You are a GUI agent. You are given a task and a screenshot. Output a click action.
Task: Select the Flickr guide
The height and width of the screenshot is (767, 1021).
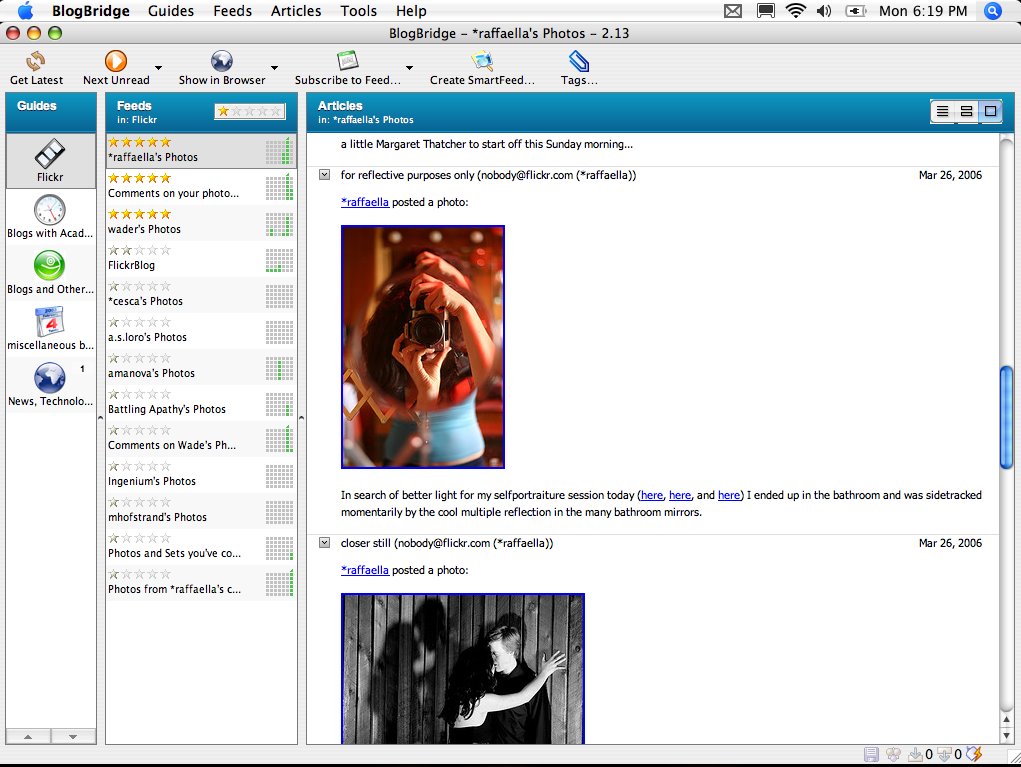[50, 161]
